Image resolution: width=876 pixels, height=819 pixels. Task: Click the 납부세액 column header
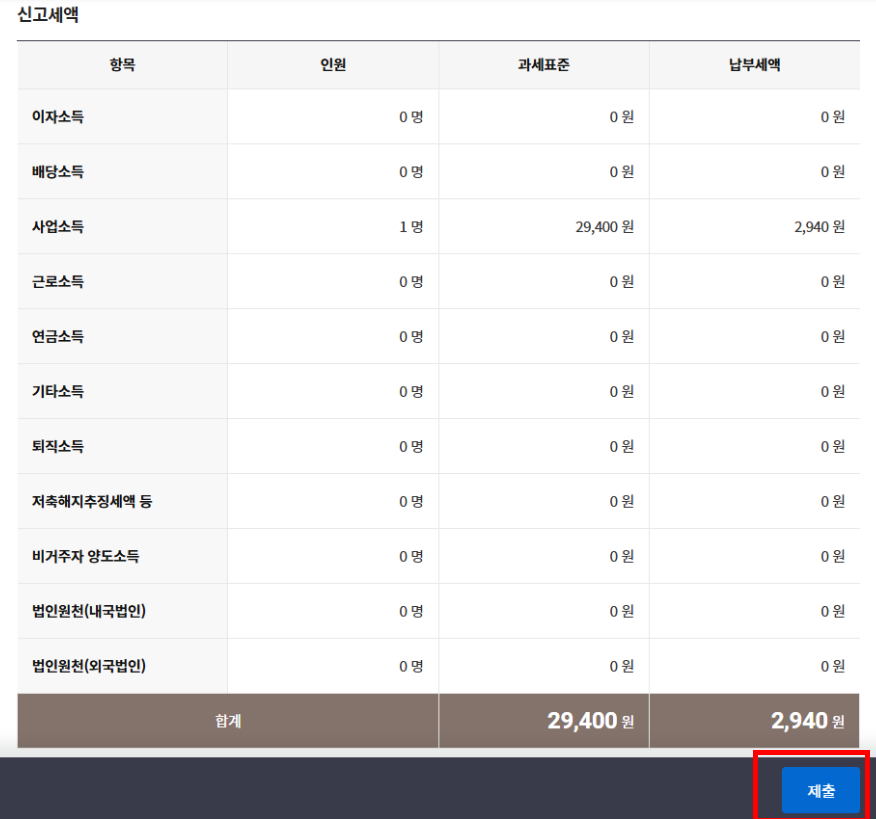pos(754,65)
